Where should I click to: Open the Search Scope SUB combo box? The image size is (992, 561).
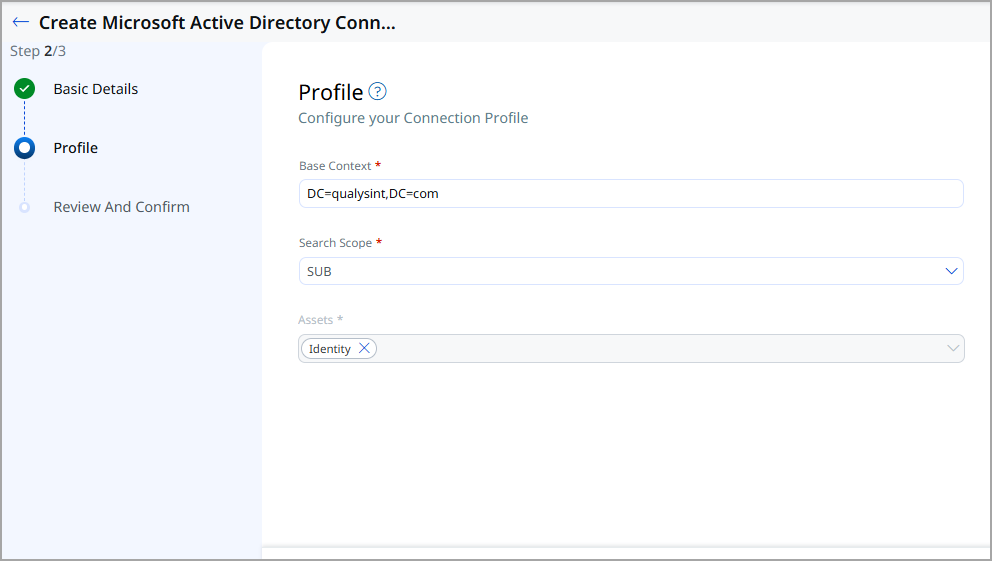click(620, 271)
